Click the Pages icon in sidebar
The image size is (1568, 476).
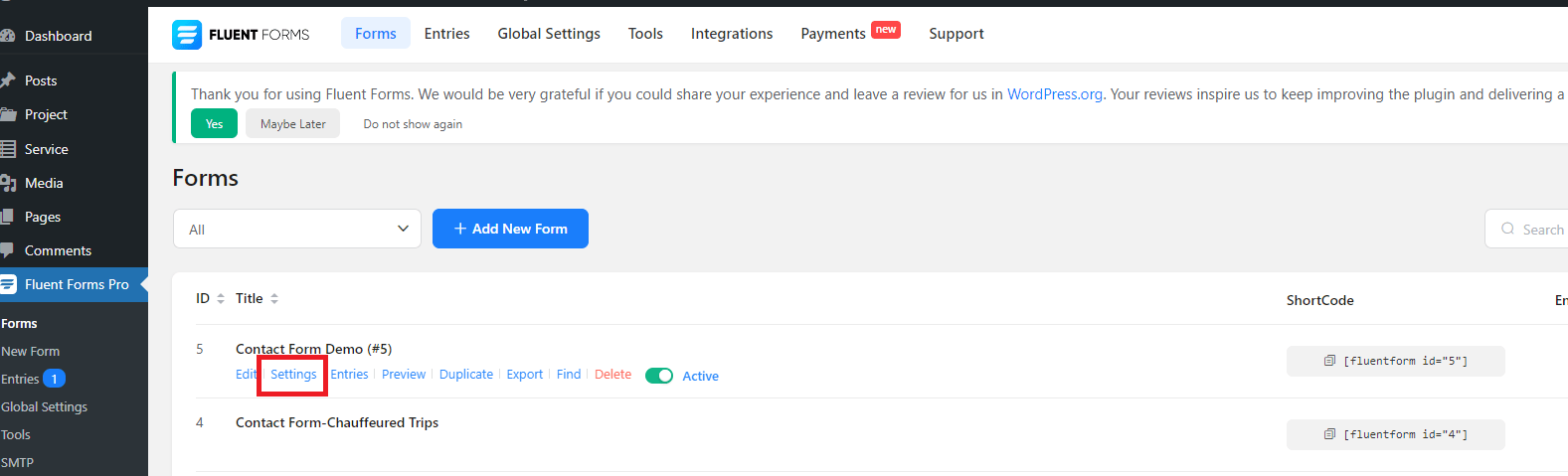pyautogui.click(x=7, y=217)
